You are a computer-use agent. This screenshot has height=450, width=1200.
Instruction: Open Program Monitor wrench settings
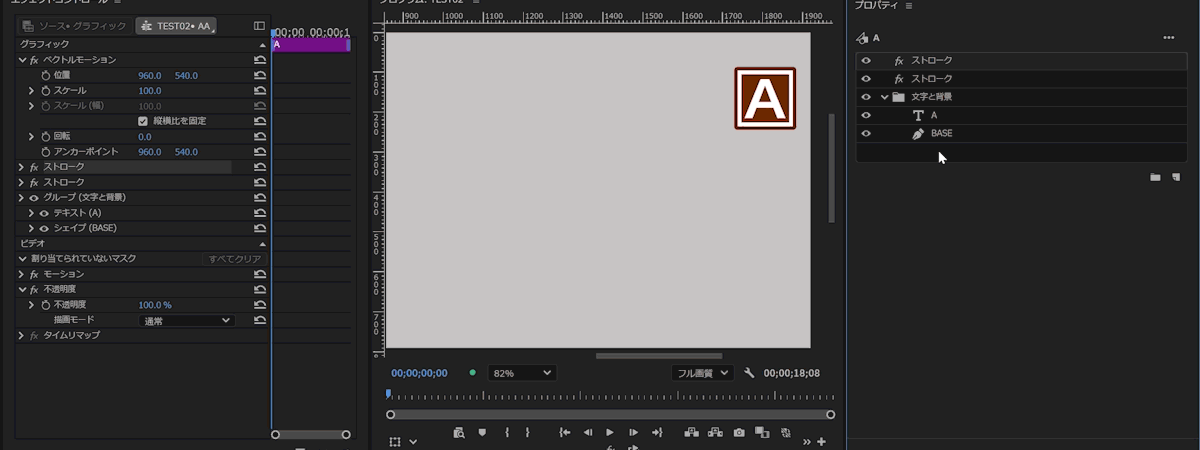(x=749, y=373)
